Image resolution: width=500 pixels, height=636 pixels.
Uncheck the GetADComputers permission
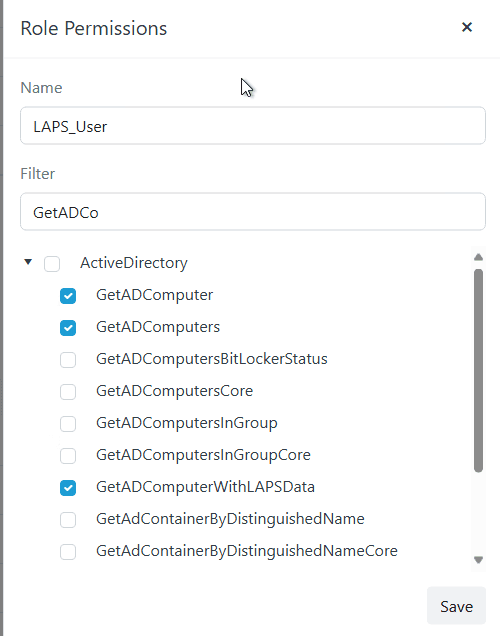coord(68,328)
